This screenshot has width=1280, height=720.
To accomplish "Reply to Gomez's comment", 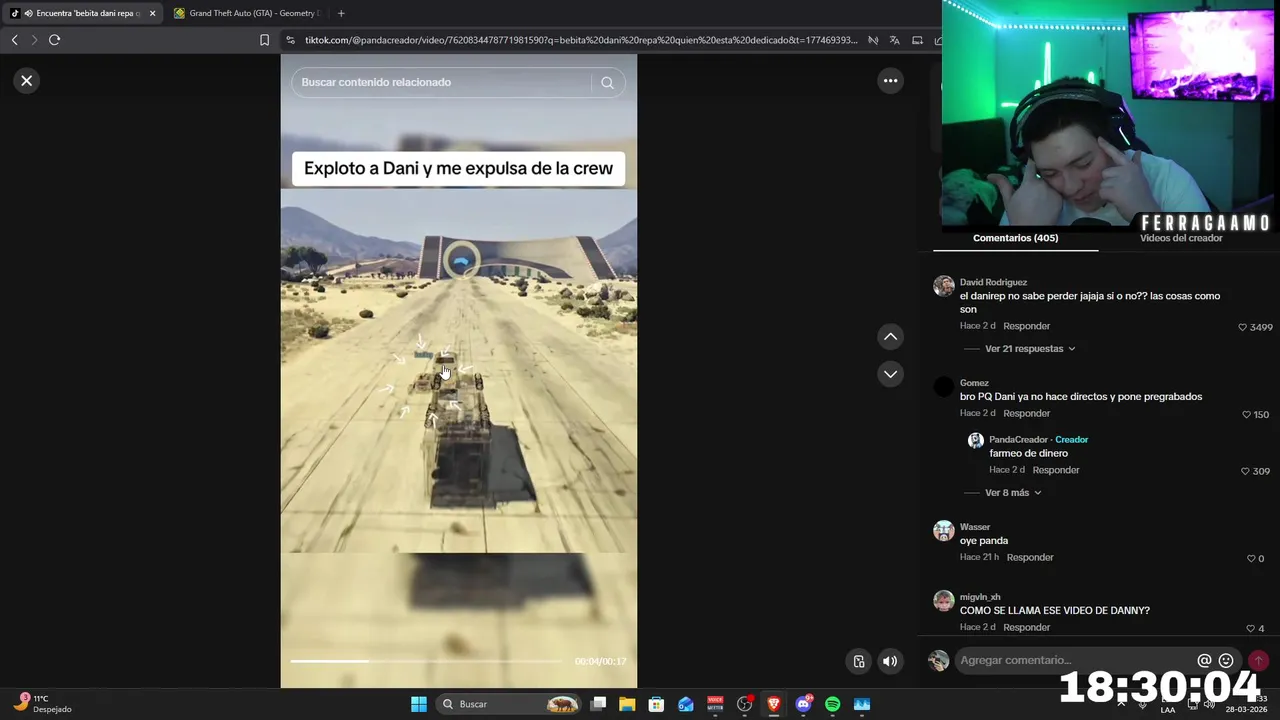I will (1026, 413).
